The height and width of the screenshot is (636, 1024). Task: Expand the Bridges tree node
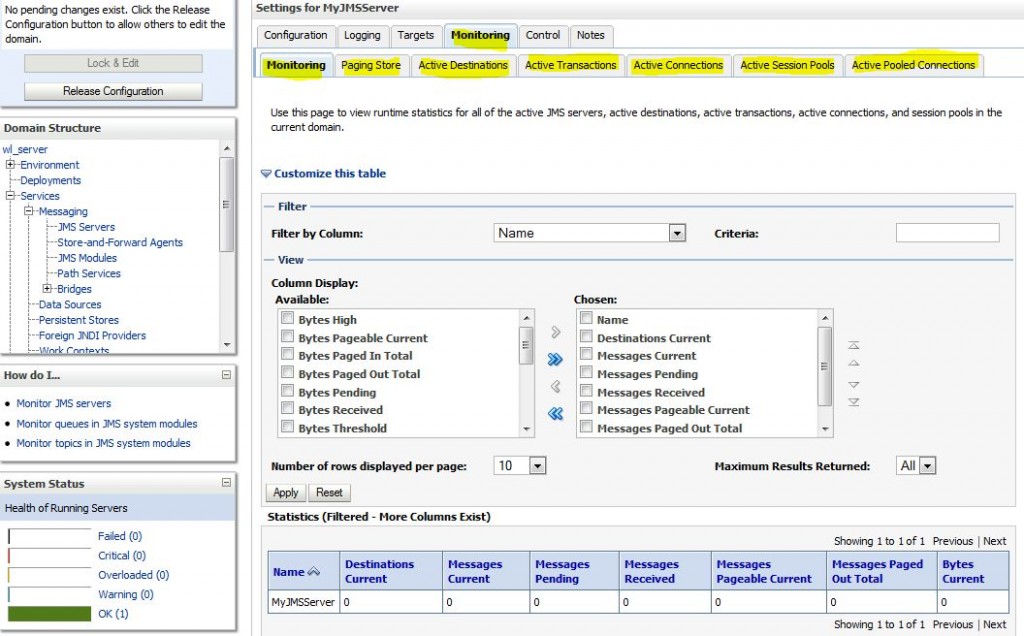[47, 288]
